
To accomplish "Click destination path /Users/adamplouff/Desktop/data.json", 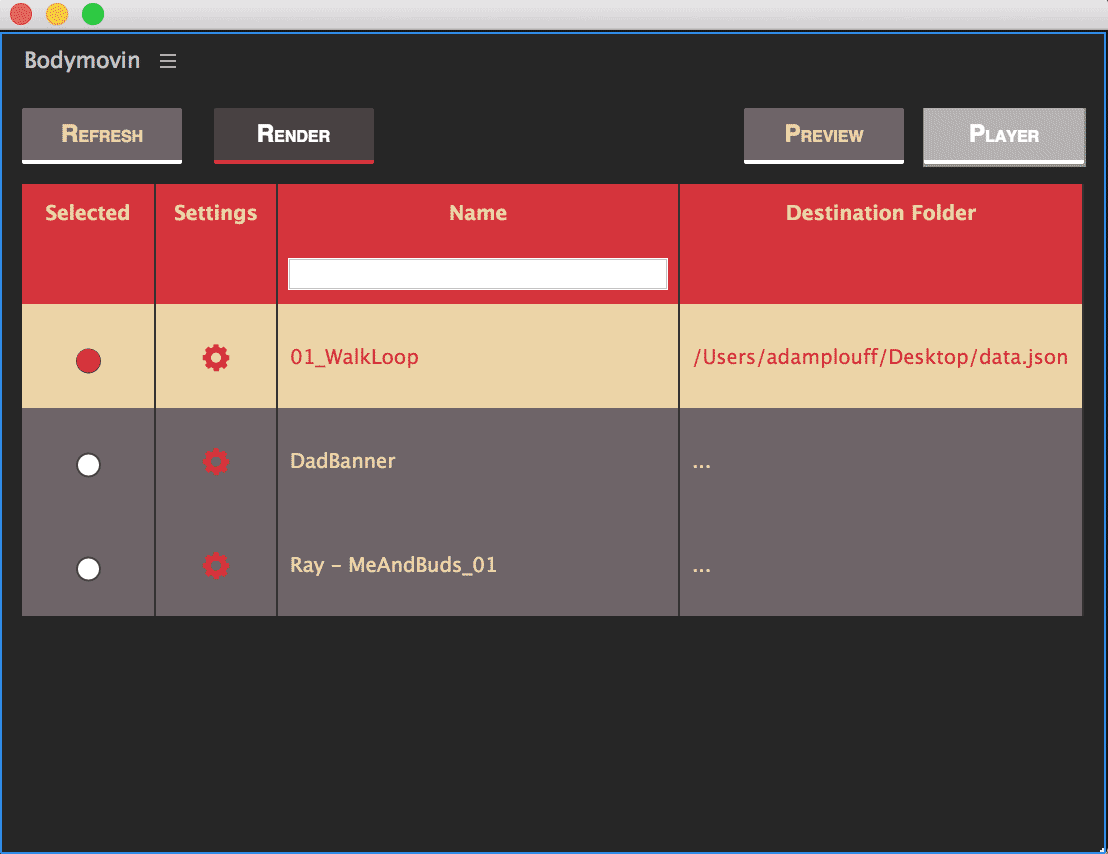I will (x=880, y=357).
